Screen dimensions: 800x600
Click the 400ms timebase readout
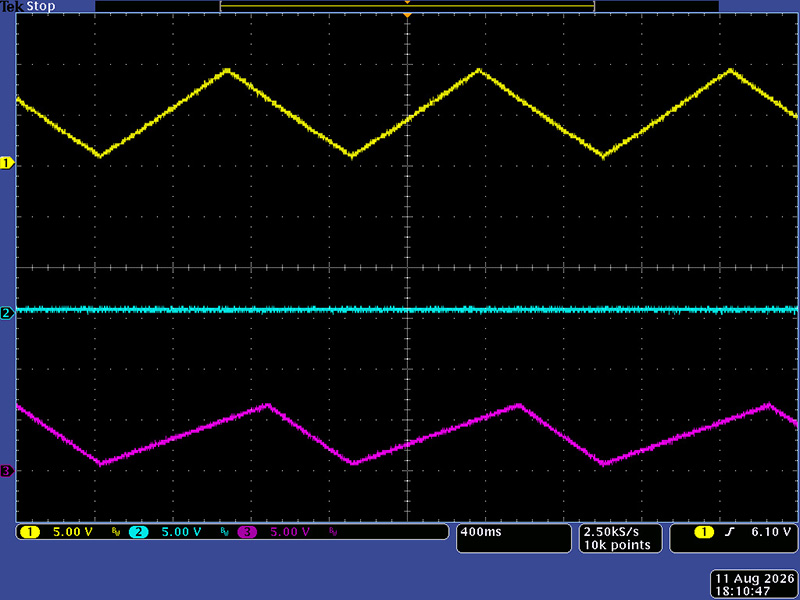(481, 532)
